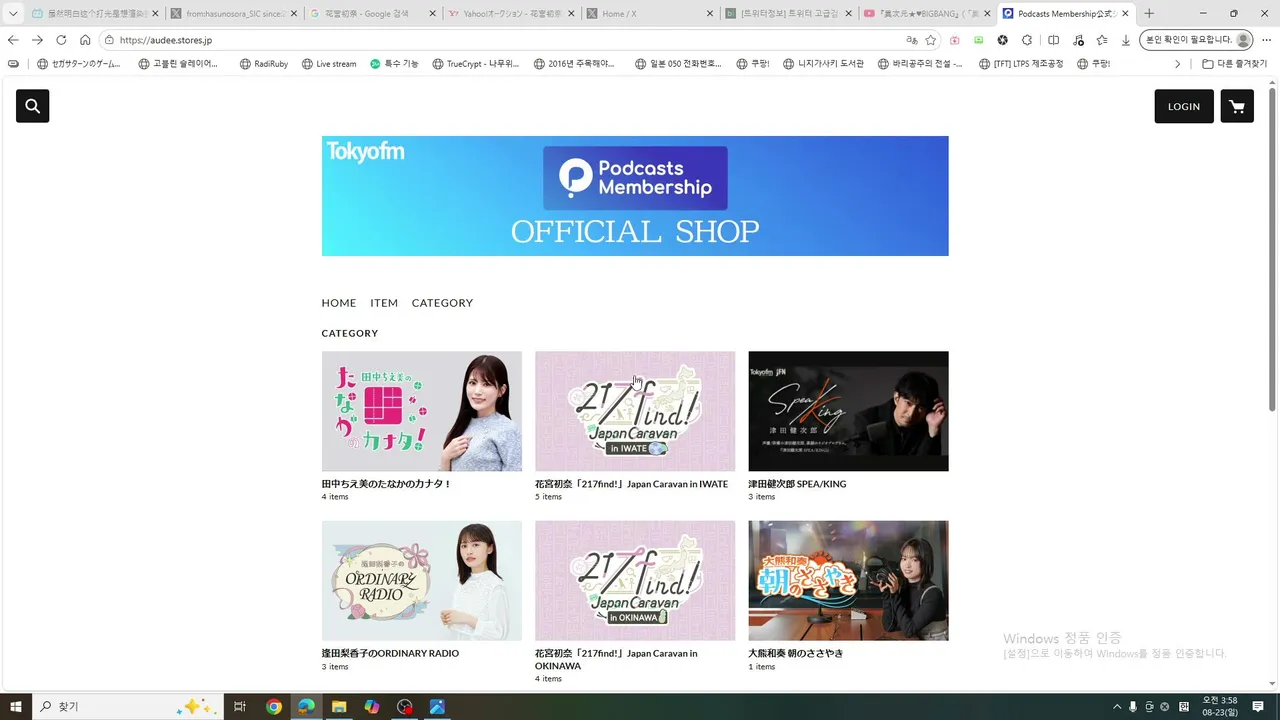The height and width of the screenshot is (720, 1280).
Task: Launch Google Chrome from the taskbar
Action: click(x=273, y=707)
